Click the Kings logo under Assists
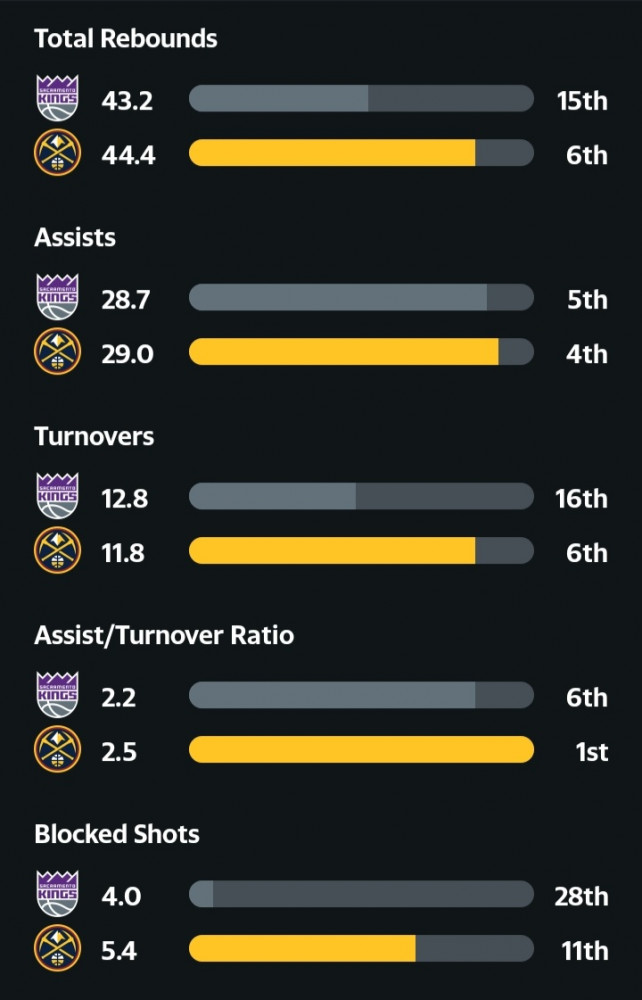 click(57, 297)
